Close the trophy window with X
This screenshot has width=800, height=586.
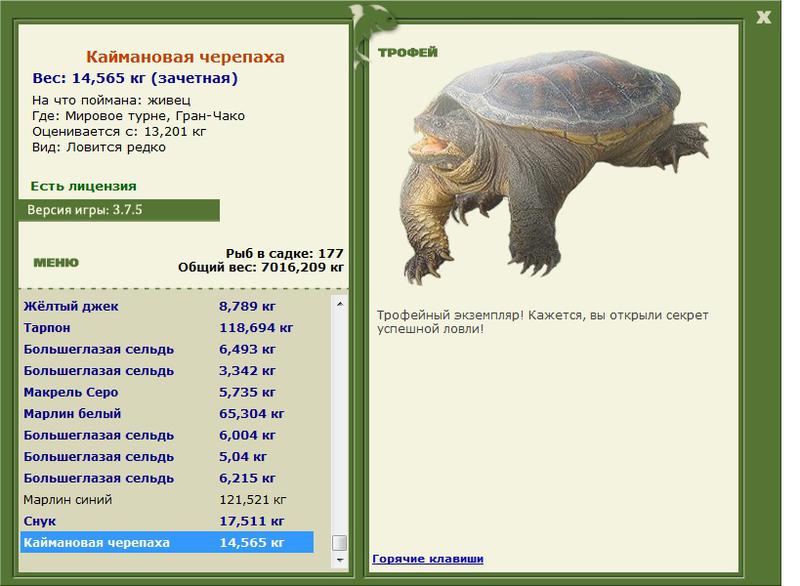(763, 17)
